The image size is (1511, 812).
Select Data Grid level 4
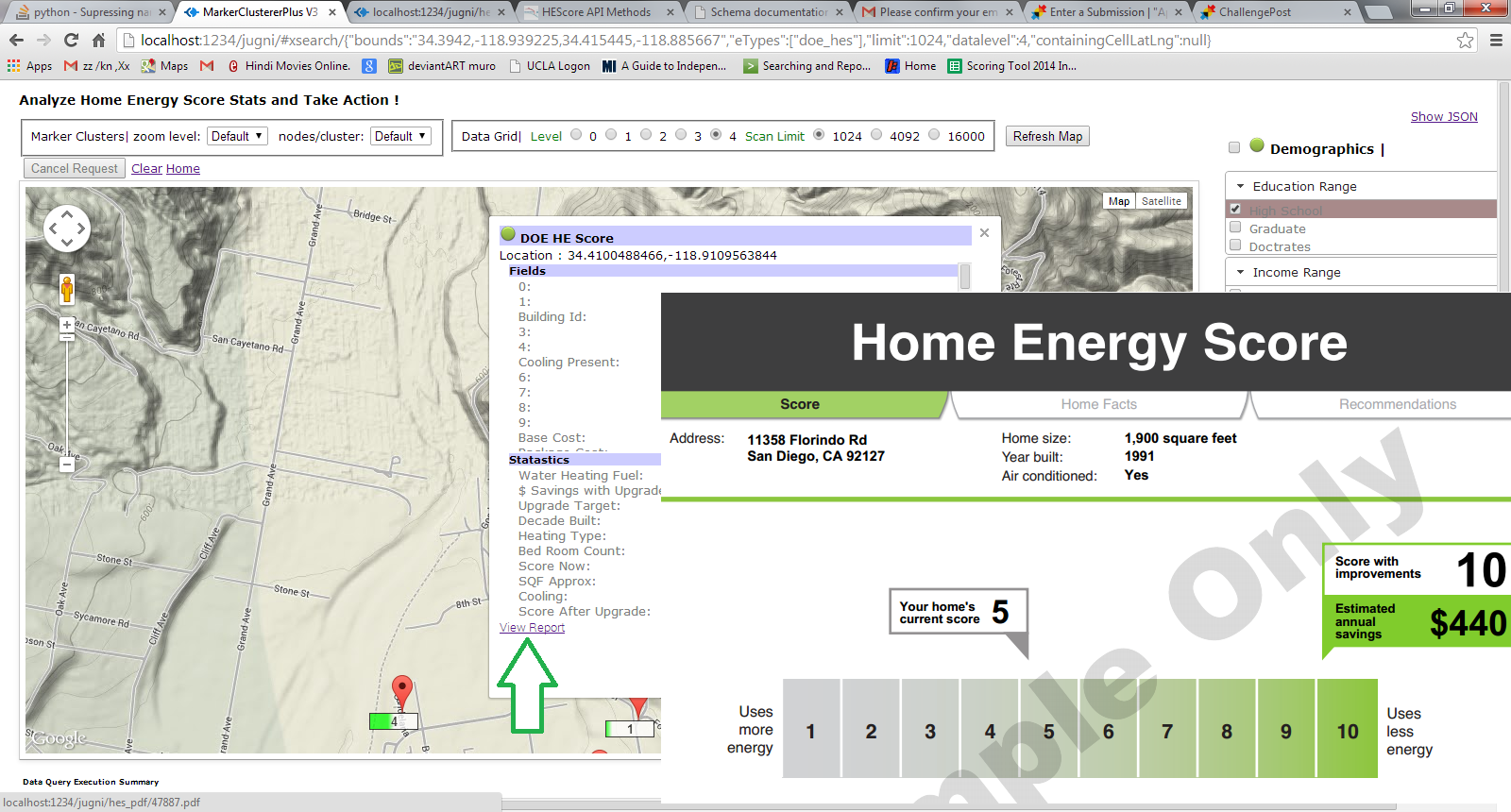pyautogui.click(x=716, y=135)
